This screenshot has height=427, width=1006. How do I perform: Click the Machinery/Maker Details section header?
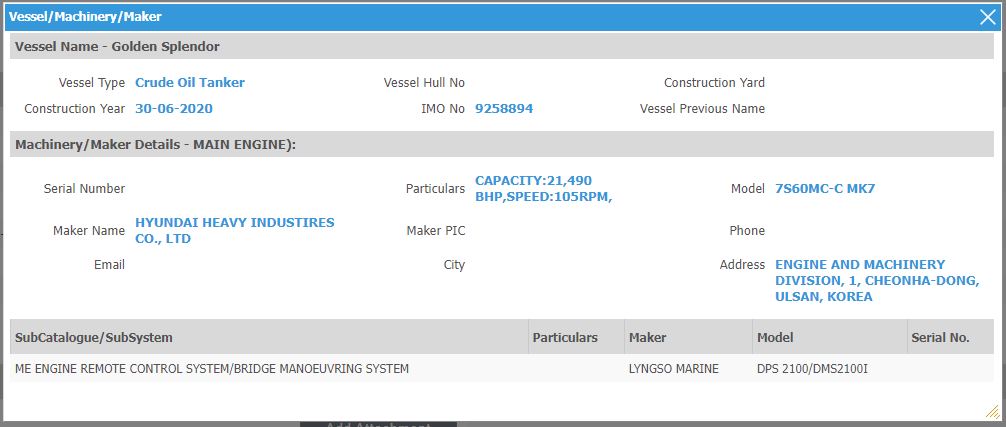[502, 145]
